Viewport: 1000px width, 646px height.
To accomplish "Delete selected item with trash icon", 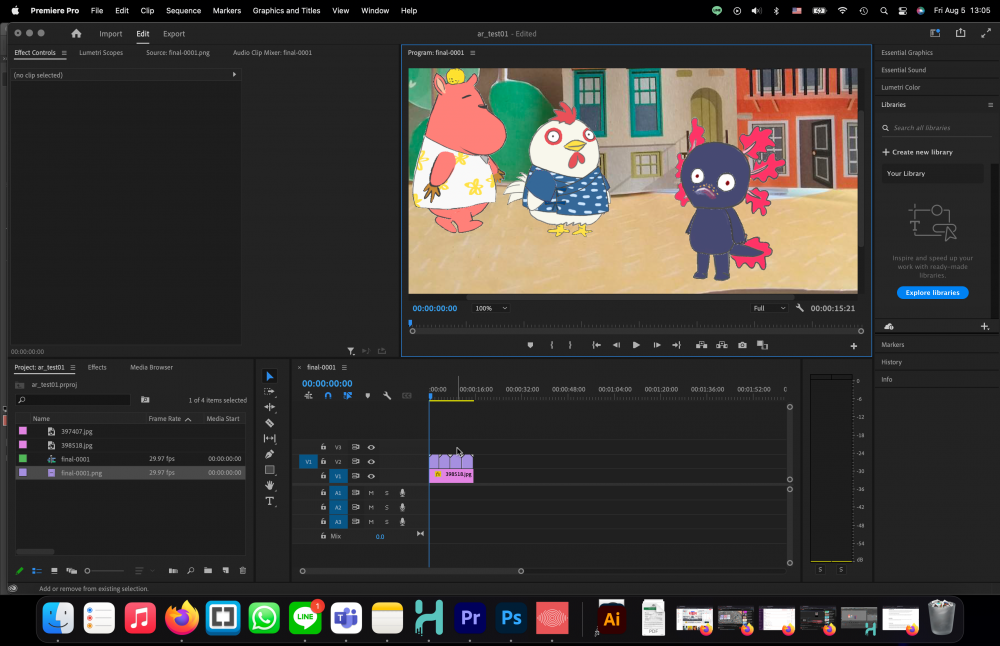I will point(242,571).
